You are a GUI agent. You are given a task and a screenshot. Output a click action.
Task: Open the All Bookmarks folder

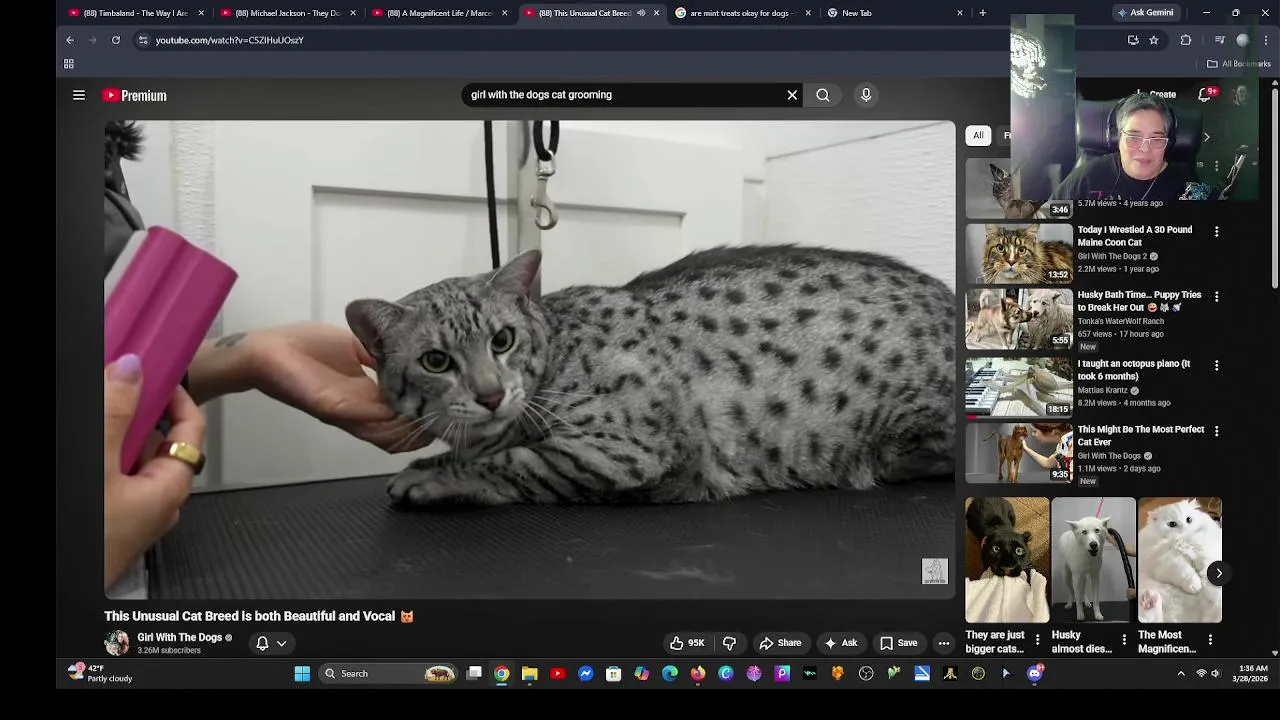[x=1239, y=64]
